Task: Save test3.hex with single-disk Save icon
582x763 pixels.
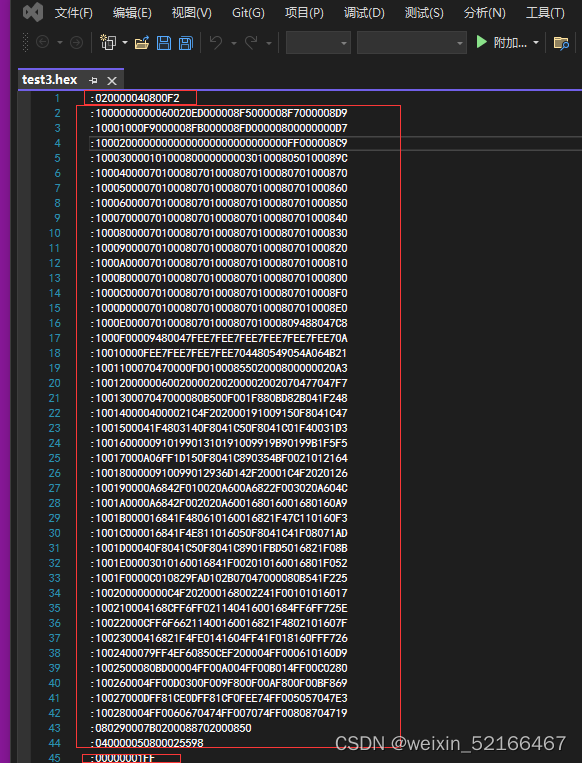Action: click(164, 43)
